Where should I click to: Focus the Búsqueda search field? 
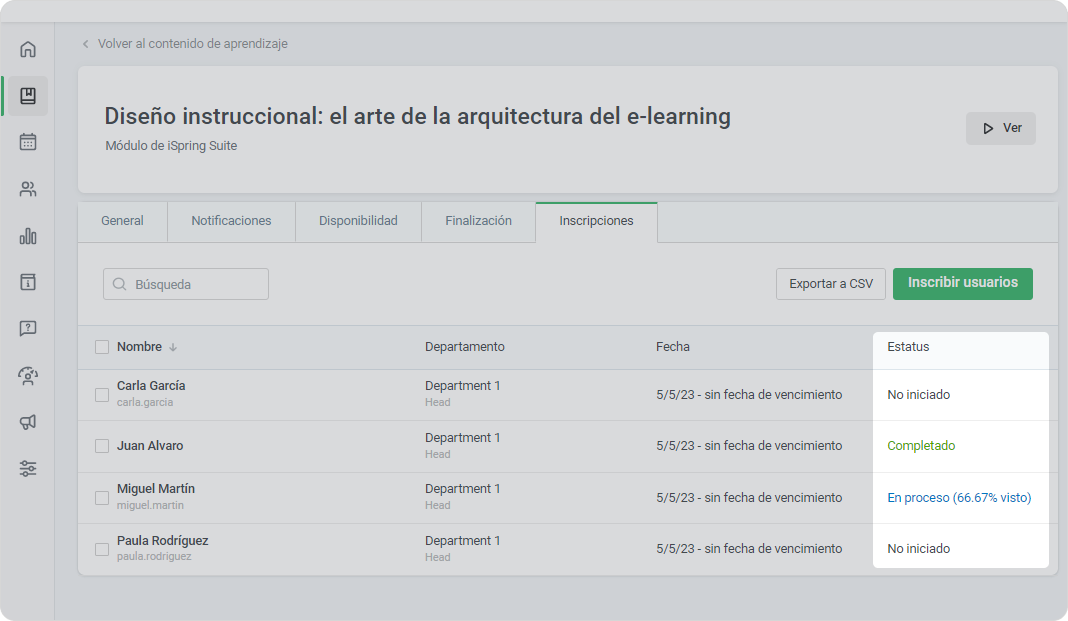coord(186,284)
